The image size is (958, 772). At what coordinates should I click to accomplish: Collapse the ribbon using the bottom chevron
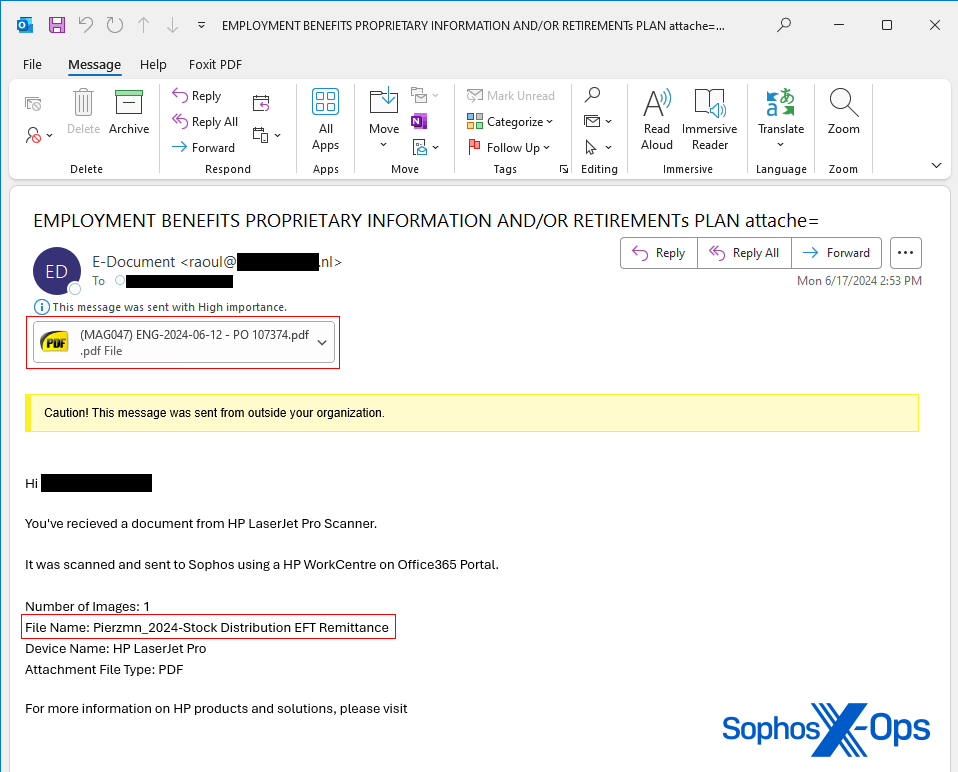(936, 164)
